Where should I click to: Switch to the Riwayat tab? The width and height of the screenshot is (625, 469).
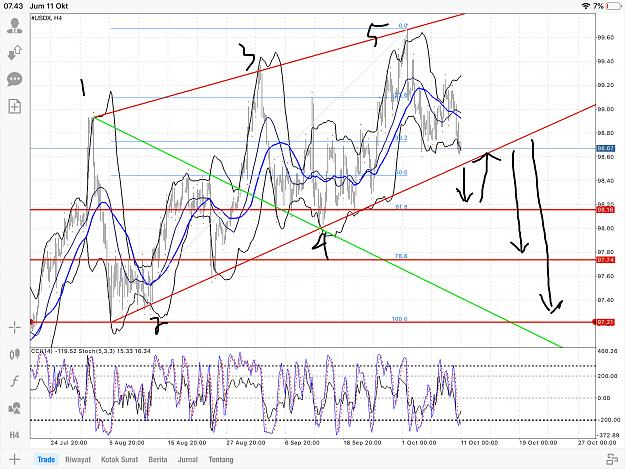pos(78,459)
